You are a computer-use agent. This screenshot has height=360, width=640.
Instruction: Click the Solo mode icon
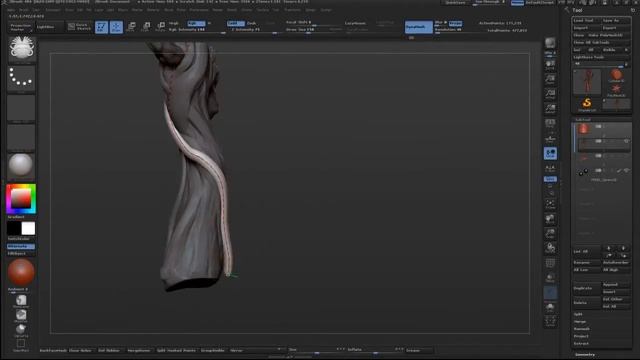pos(550,308)
